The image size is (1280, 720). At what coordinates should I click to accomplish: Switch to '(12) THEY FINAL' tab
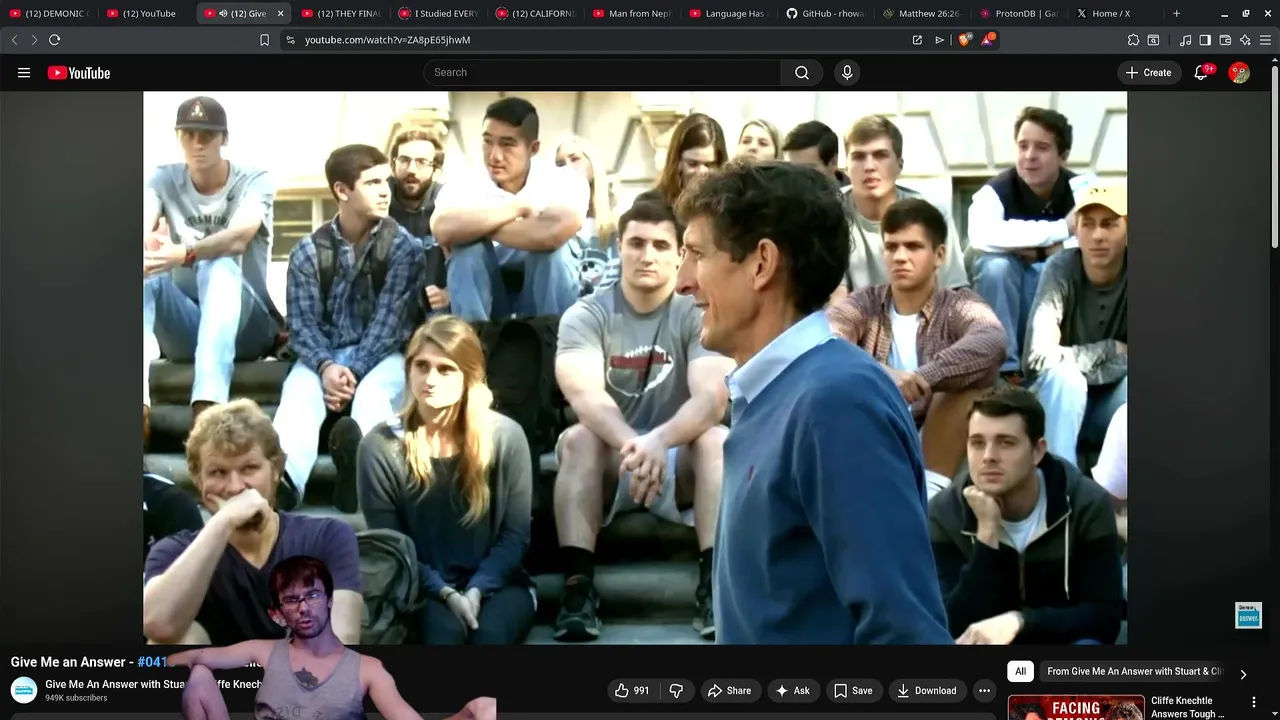pos(340,14)
